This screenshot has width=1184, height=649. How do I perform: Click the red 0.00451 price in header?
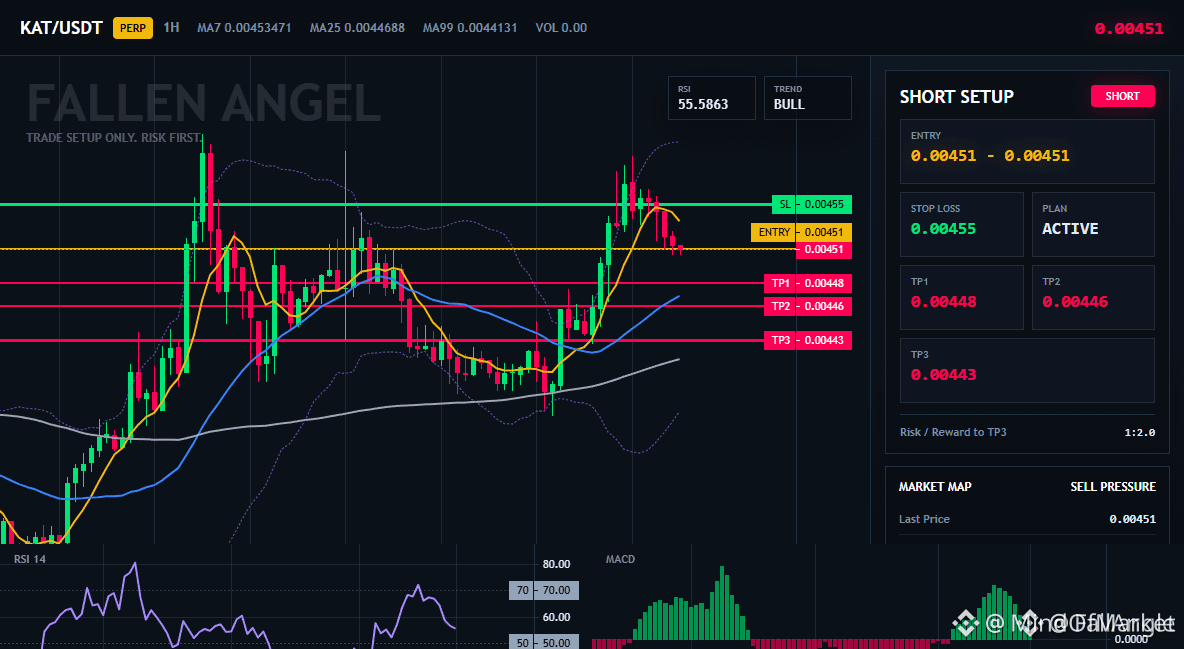pyautogui.click(x=1129, y=29)
